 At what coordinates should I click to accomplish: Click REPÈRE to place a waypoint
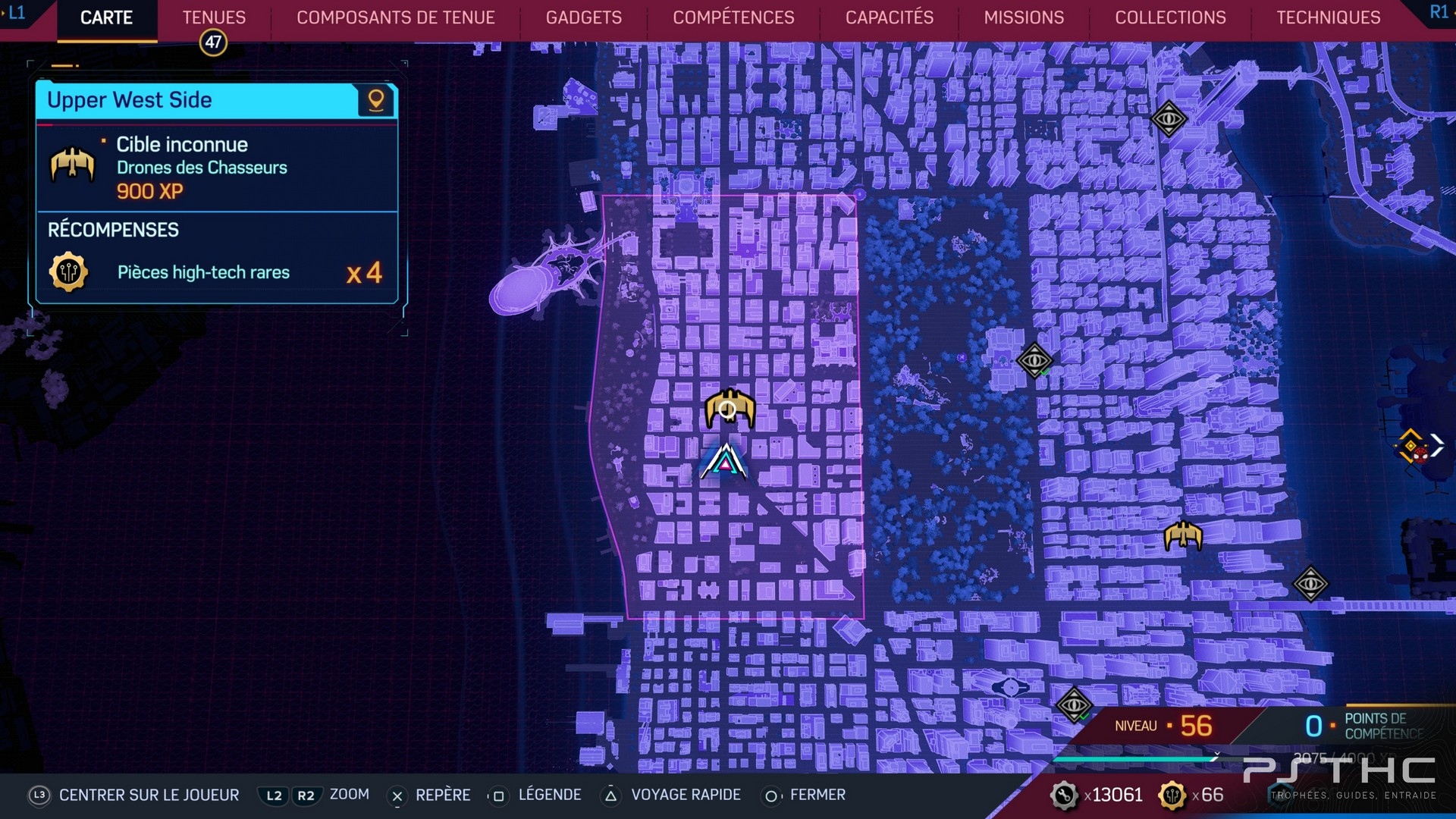click(x=443, y=795)
